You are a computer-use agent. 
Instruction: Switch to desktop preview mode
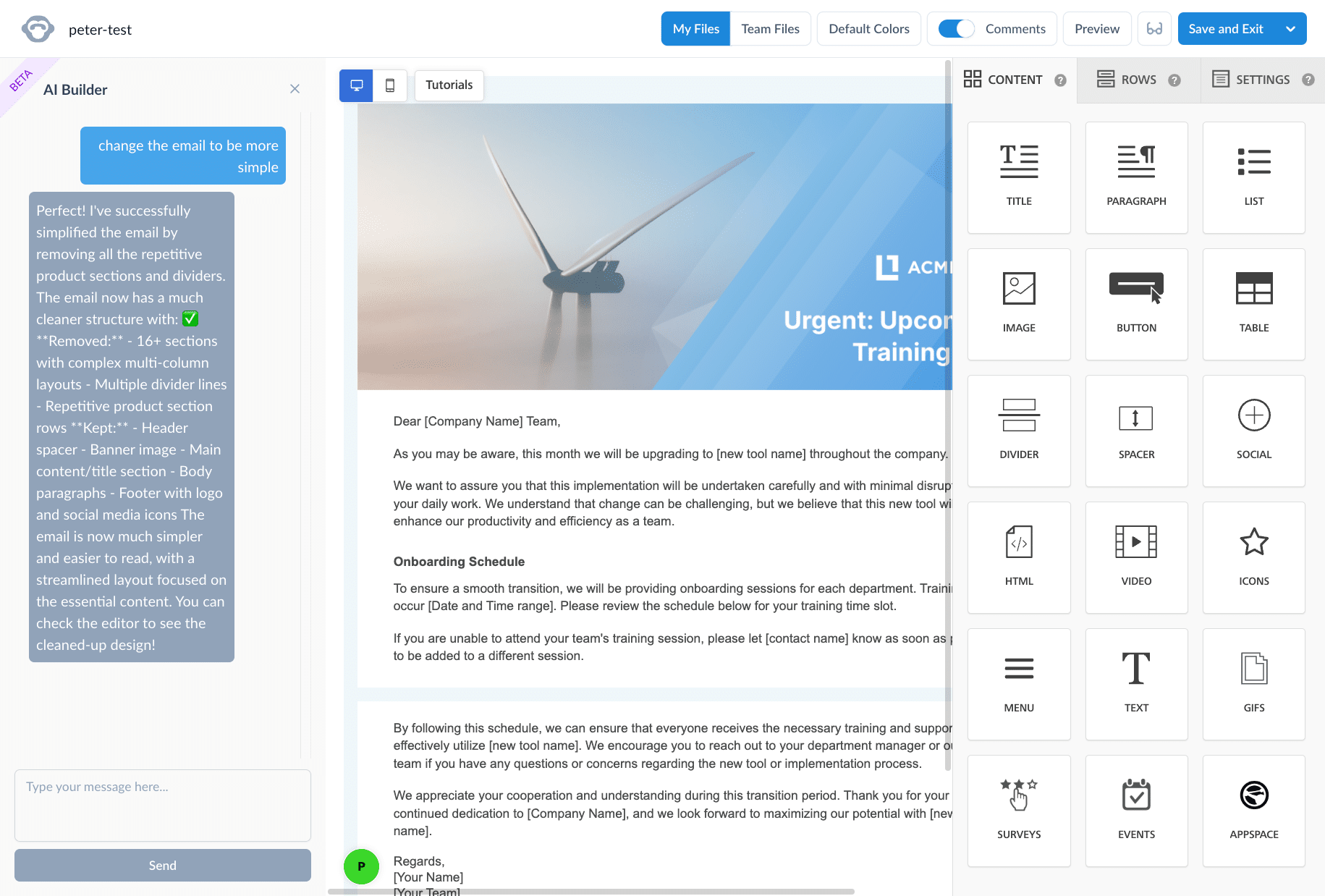click(356, 85)
